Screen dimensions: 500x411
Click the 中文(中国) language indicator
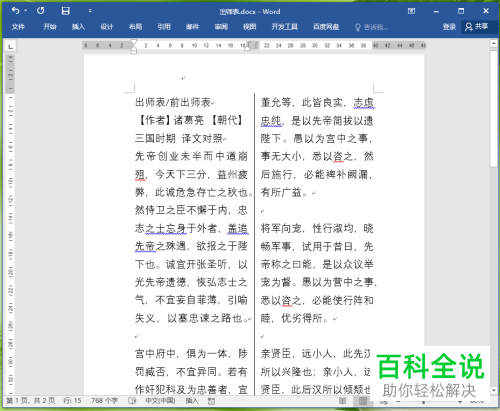(x=160, y=400)
